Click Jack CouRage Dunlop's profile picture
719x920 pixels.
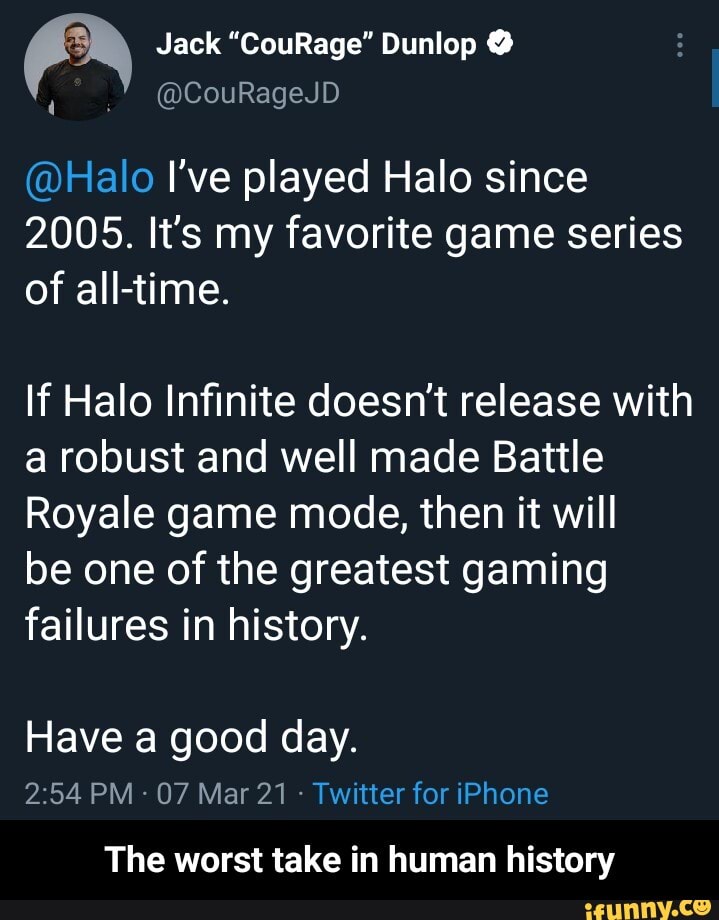pos(79,66)
